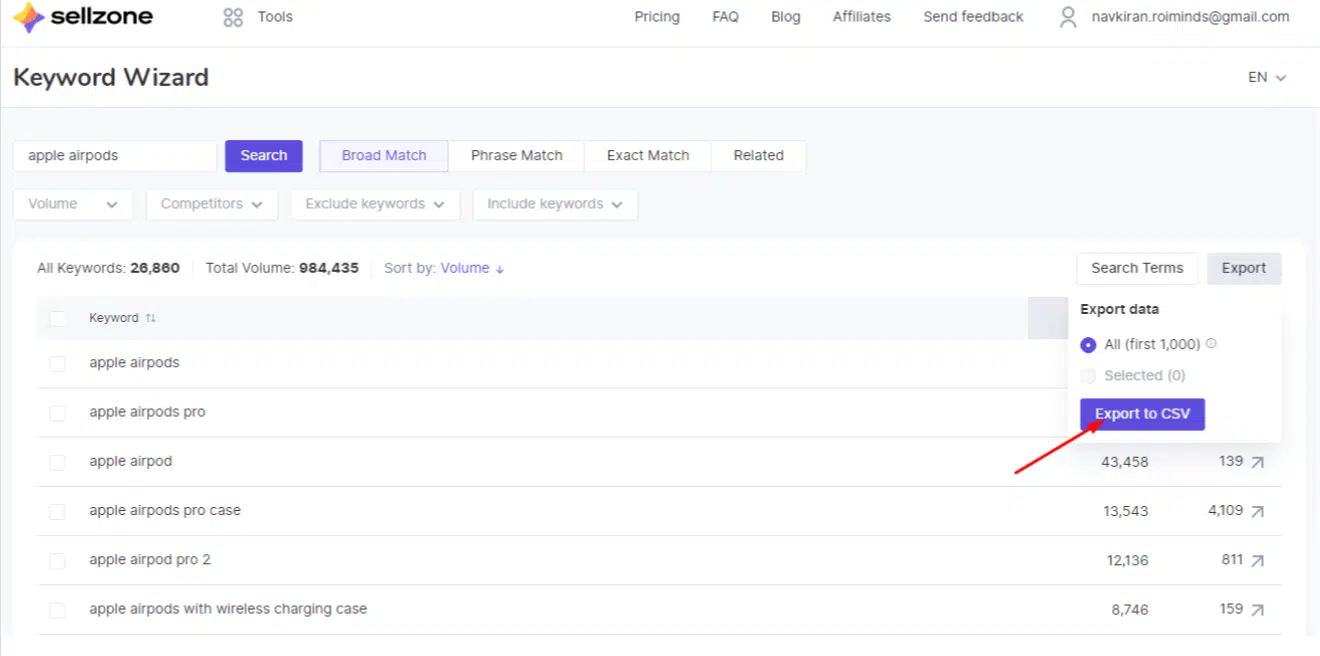Screen dimensions: 1320x656
Task: Open external link arrow for apple airpods pro case
Action: click(x=1257, y=511)
